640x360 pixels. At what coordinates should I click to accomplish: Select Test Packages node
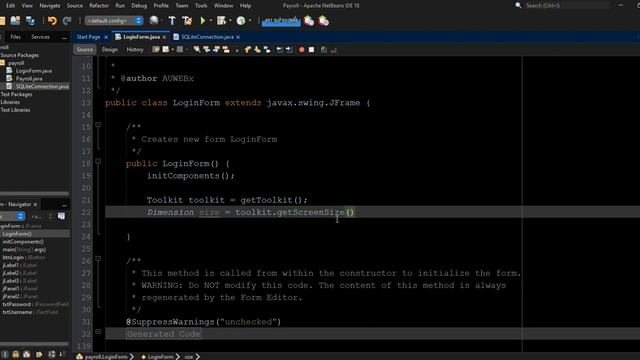coord(16,94)
